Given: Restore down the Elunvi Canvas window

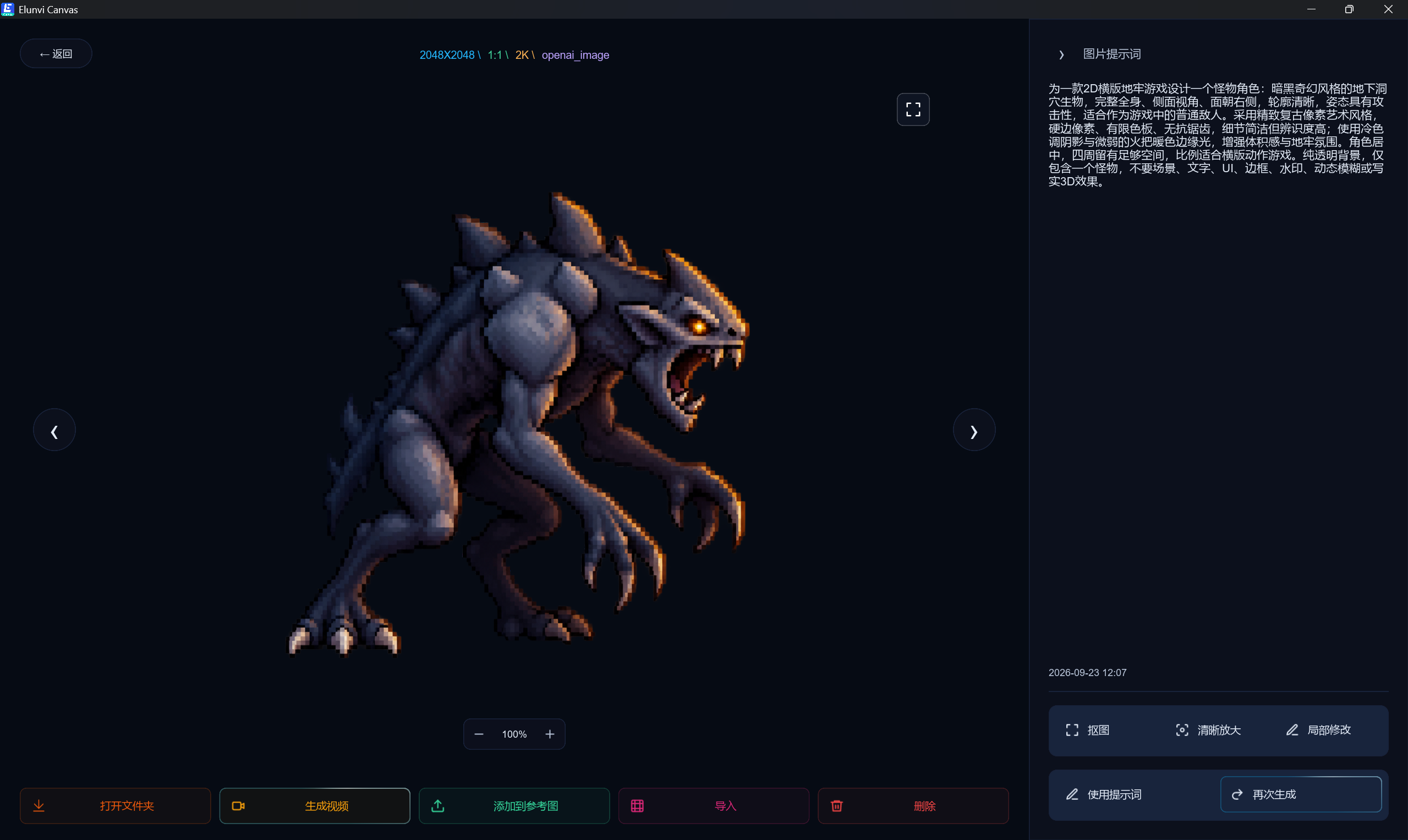Looking at the screenshot, I should tap(1349, 9).
